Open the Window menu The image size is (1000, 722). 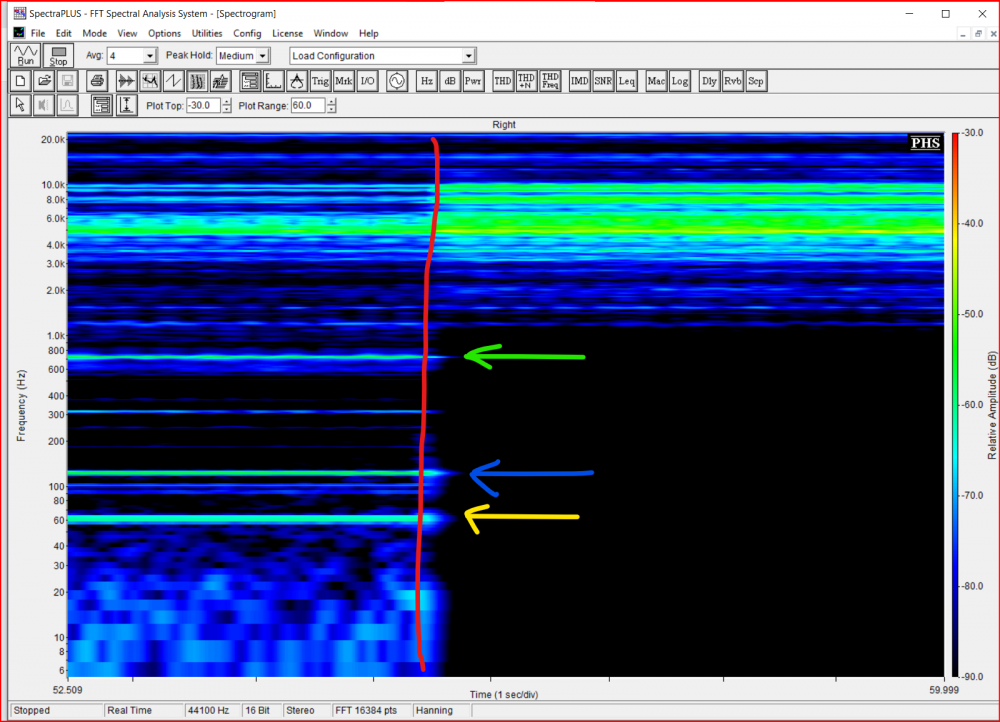coord(330,33)
